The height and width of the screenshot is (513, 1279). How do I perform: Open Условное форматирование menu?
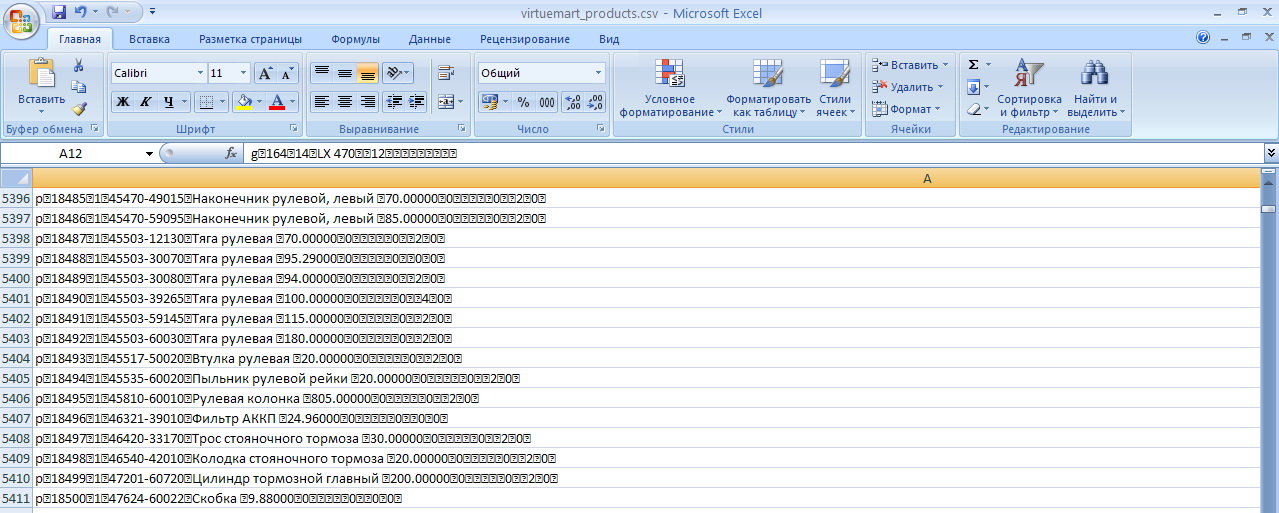click(670, 88)
